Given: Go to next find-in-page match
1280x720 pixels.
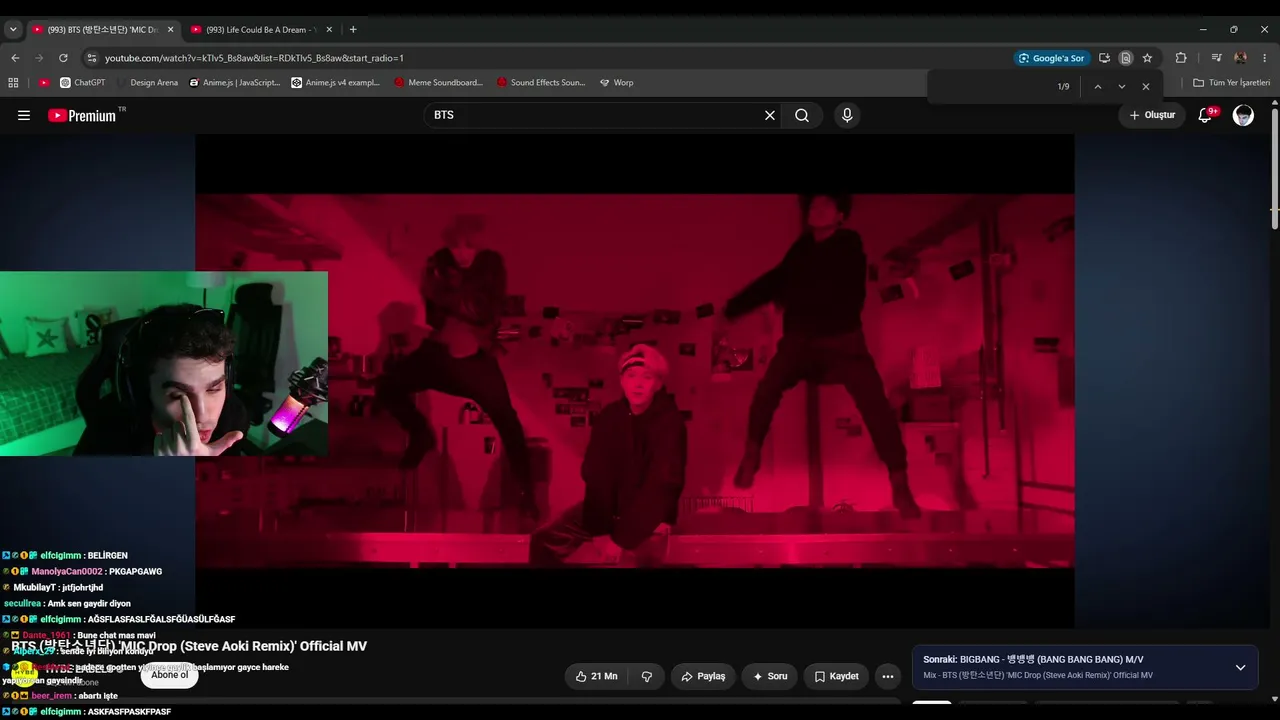Looking at the screenshot, I should [1121, 87].
